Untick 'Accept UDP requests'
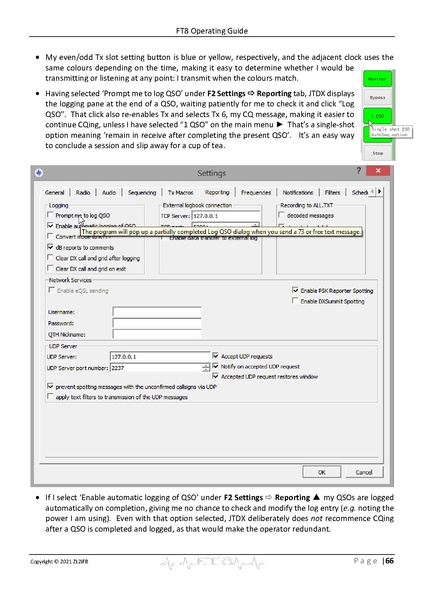The width and height of the screenshot is (424, 600). [x=215, y=356]
